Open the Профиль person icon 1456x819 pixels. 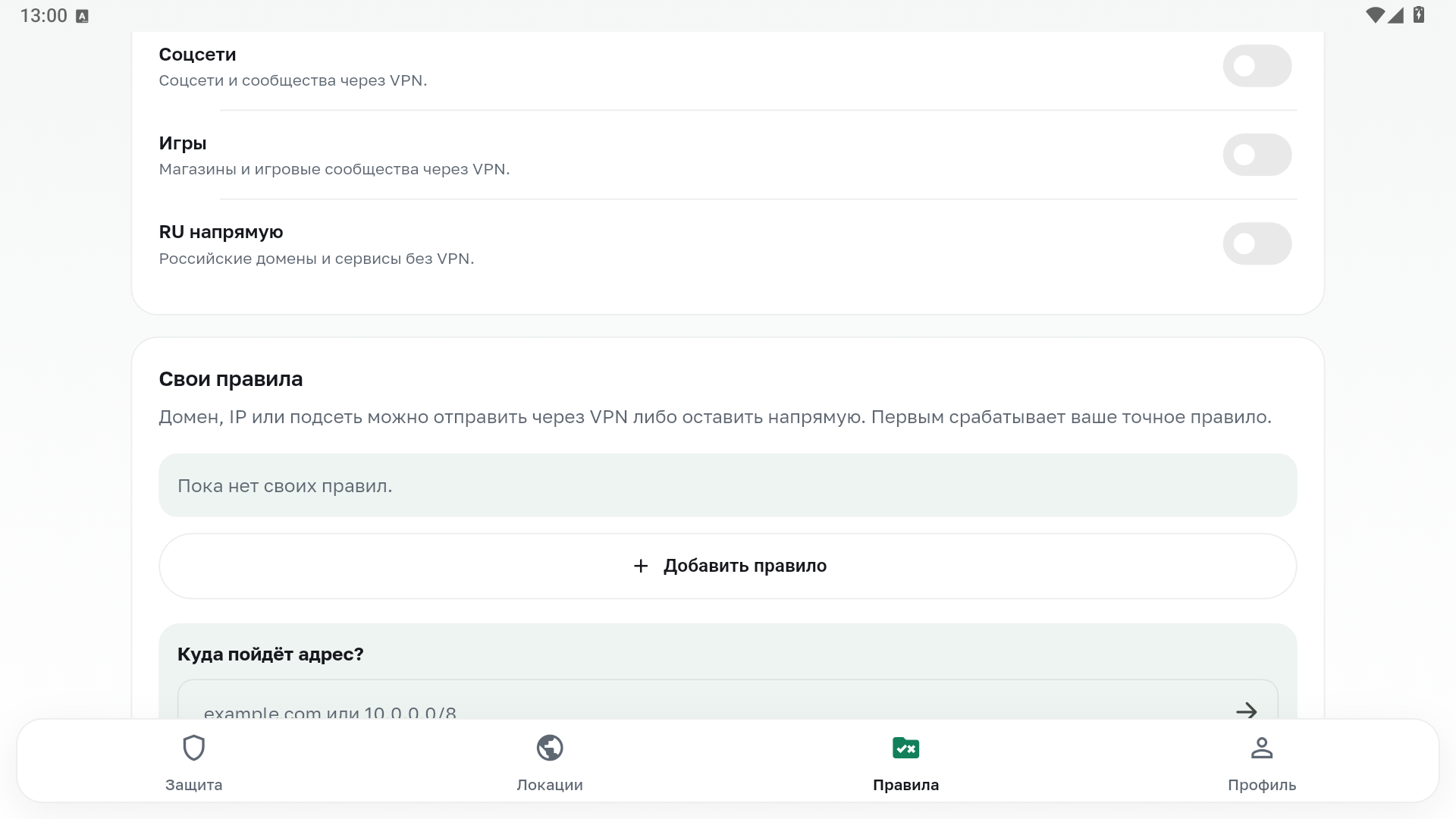(x=1262, y=748)
